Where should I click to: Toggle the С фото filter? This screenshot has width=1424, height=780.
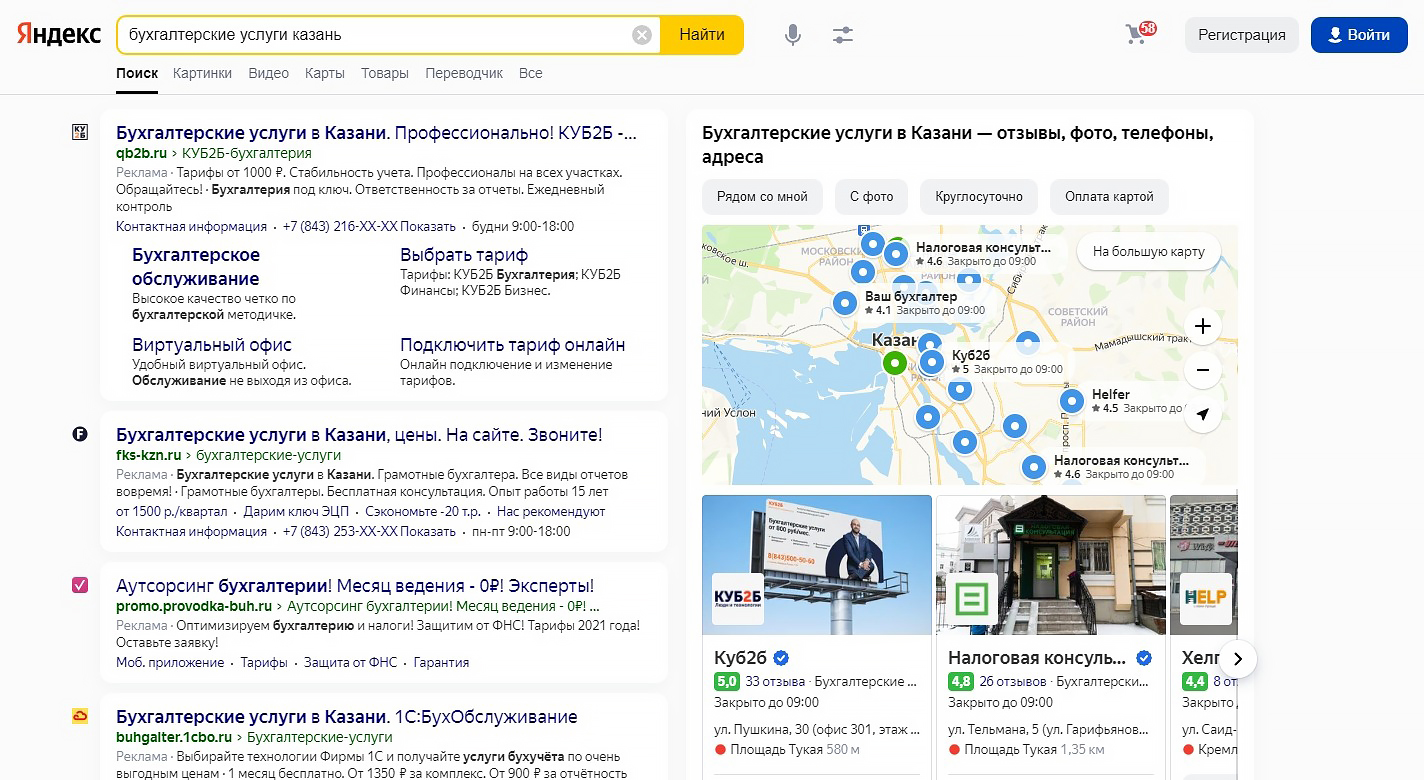point(871,197)
